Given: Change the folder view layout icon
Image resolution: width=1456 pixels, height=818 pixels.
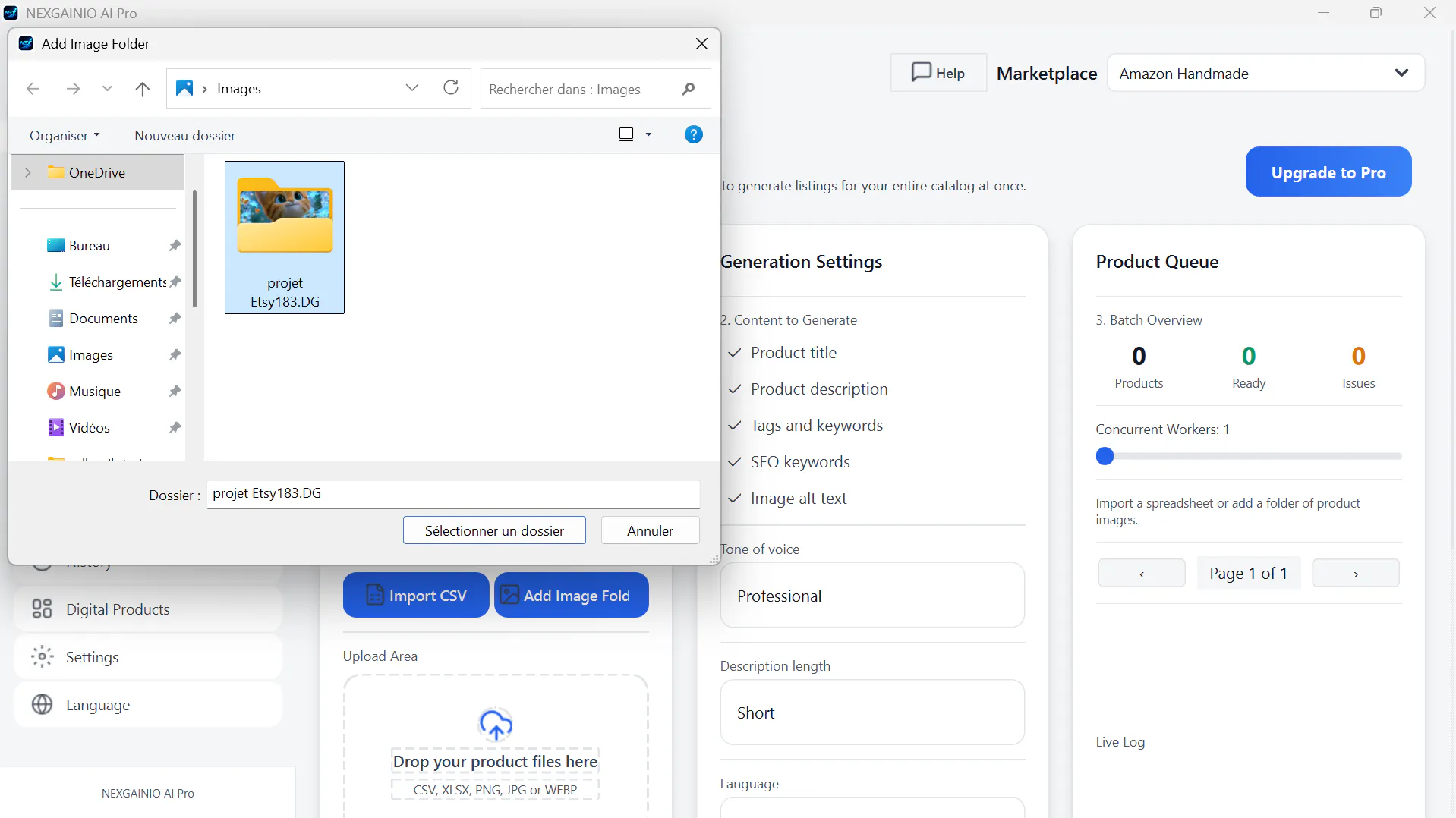Looking at the screenshot, I should point(626,134).
